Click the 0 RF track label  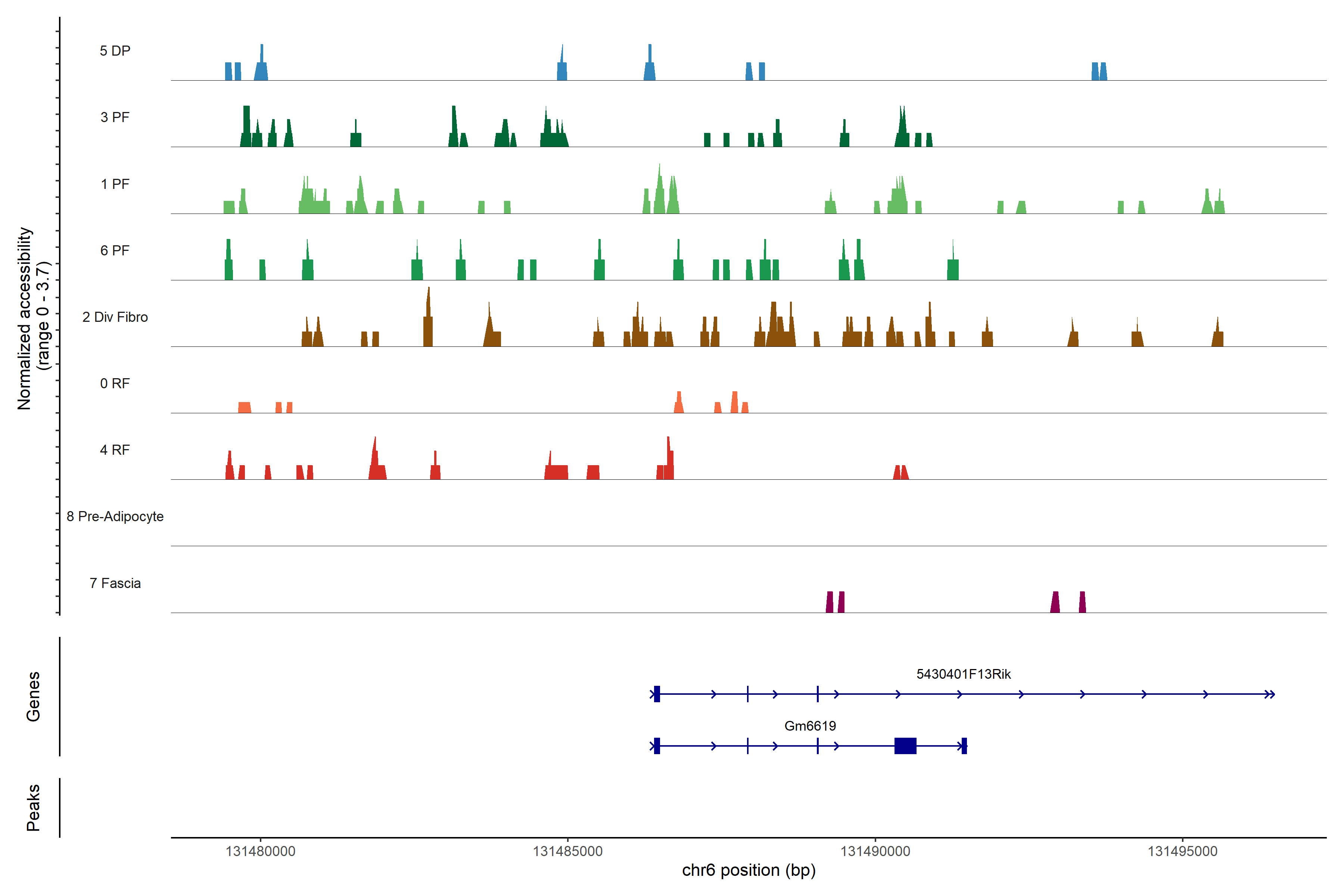115,383
